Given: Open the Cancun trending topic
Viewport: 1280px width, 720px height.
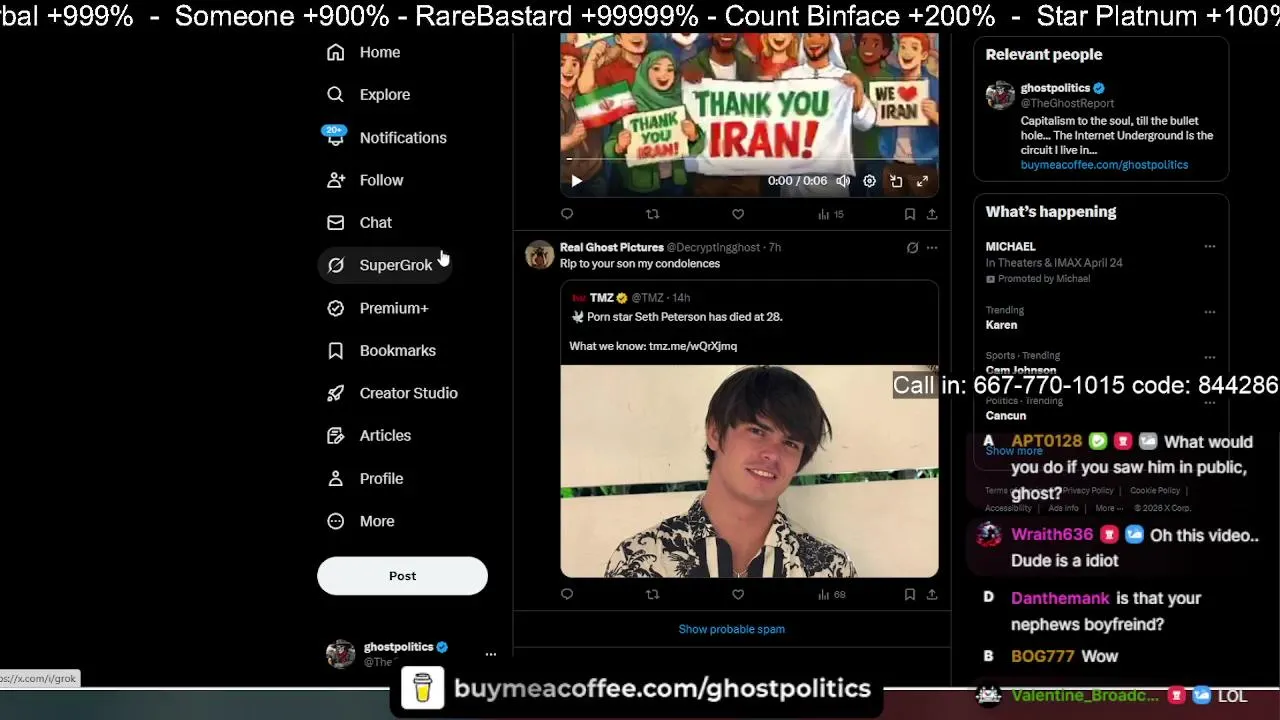Looking at the screenshot, I should 1005,415.
